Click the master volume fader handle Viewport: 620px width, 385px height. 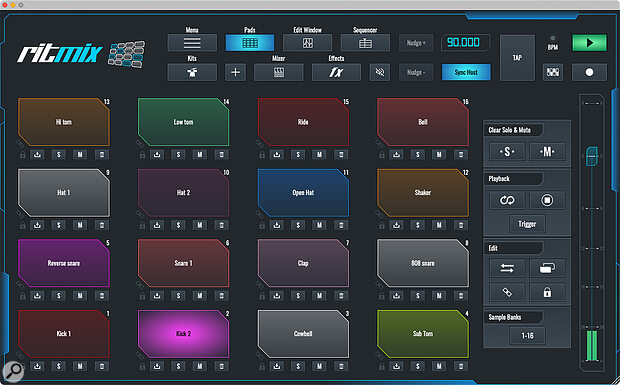(x=592, y=156)
